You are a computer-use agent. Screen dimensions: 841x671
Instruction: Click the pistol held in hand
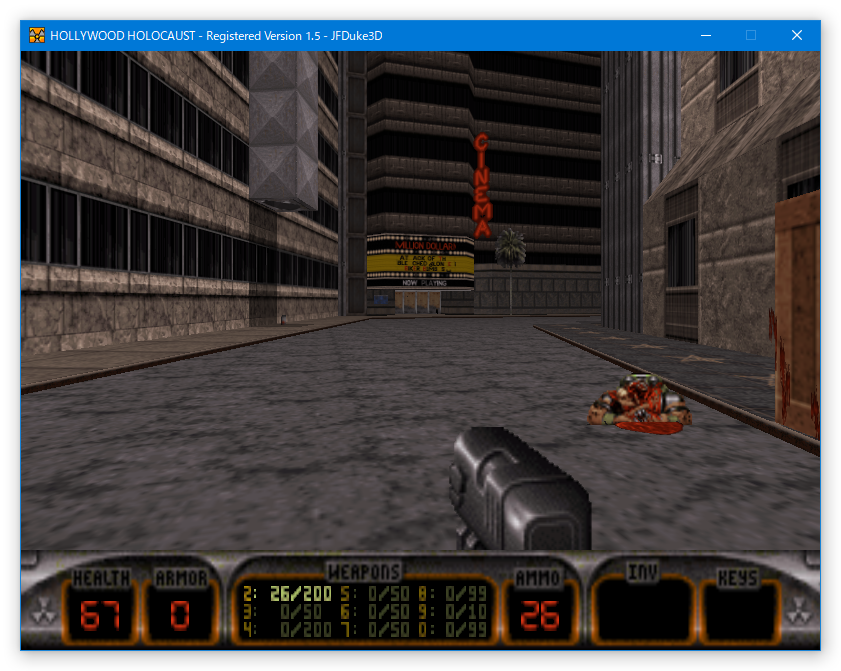[520, 488]
